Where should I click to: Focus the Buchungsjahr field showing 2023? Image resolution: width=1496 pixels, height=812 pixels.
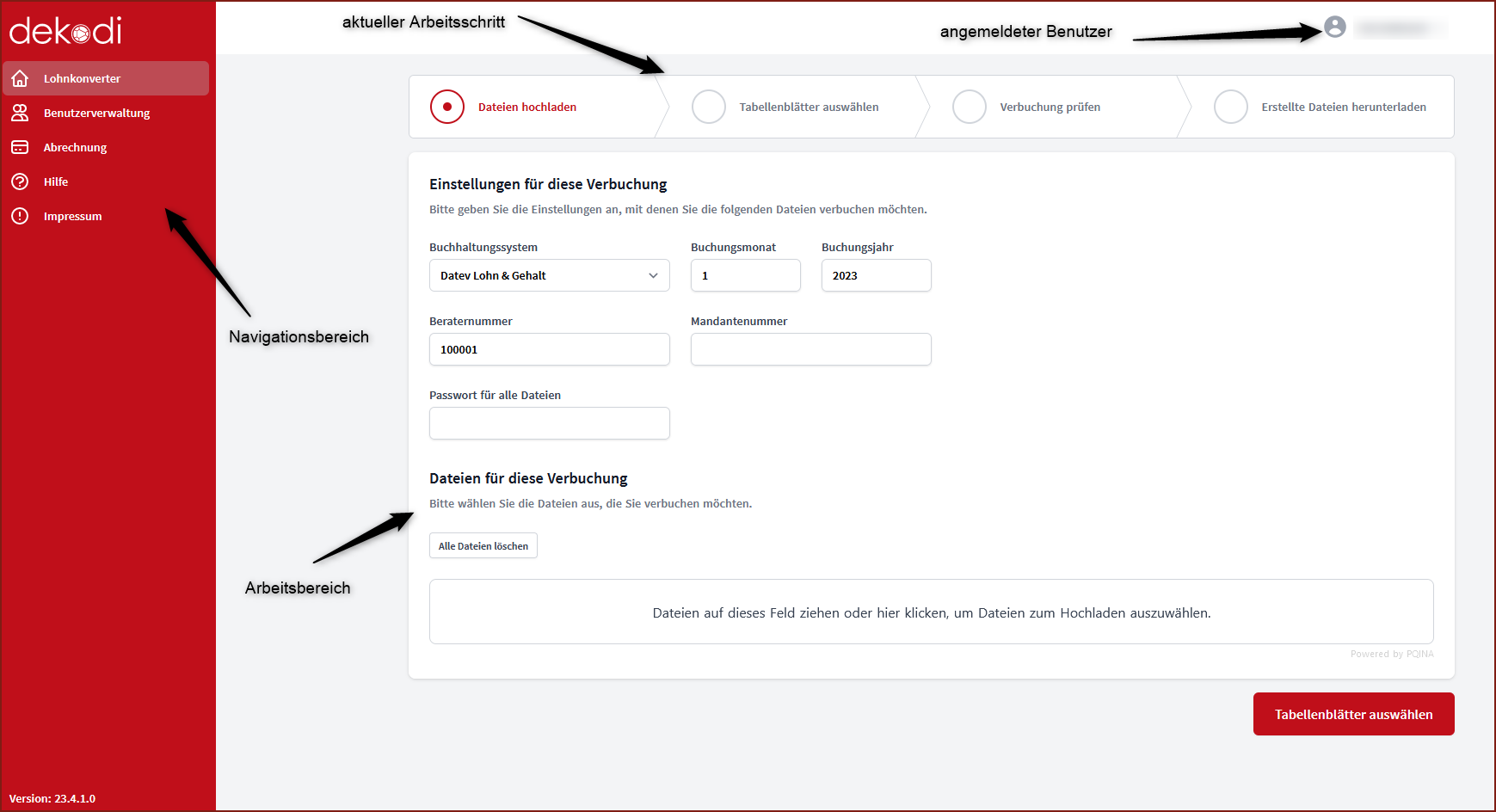pyautogui.click(x=877, y=275)
